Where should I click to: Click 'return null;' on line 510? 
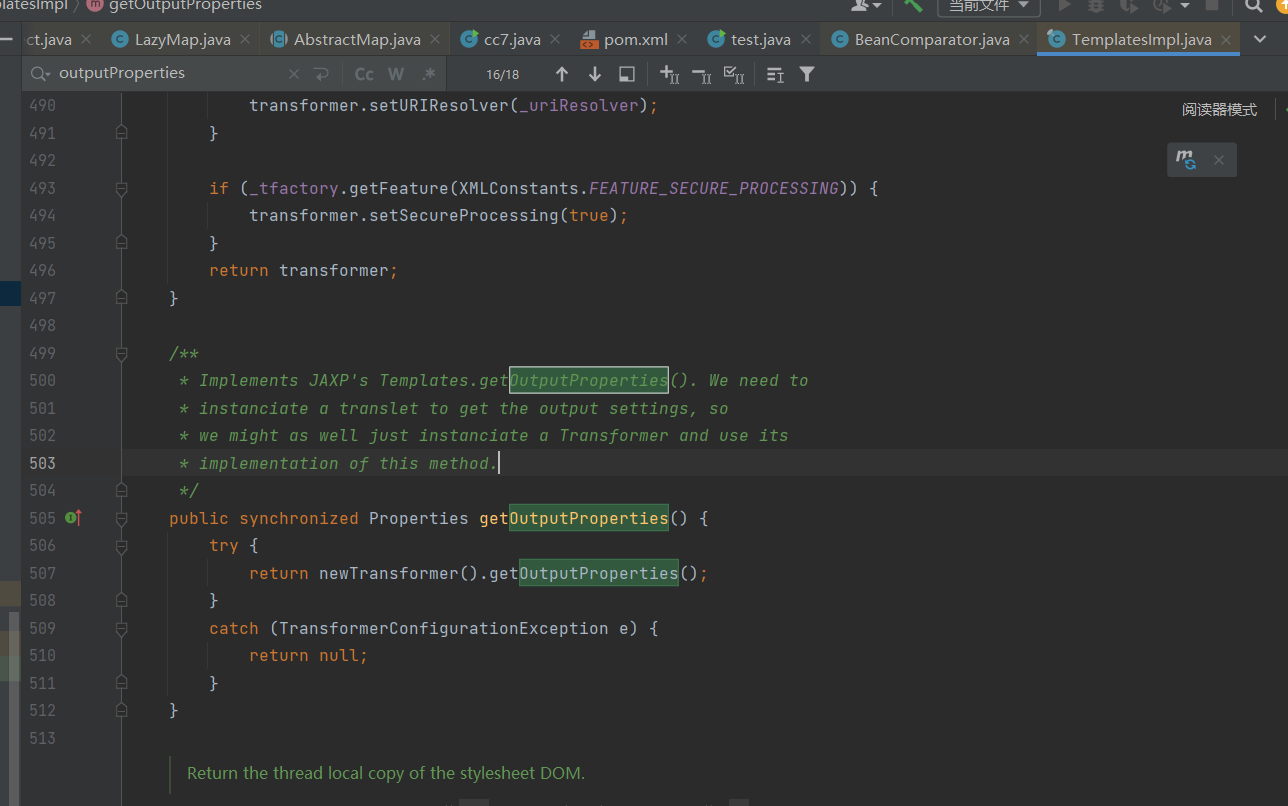point(309,656)
